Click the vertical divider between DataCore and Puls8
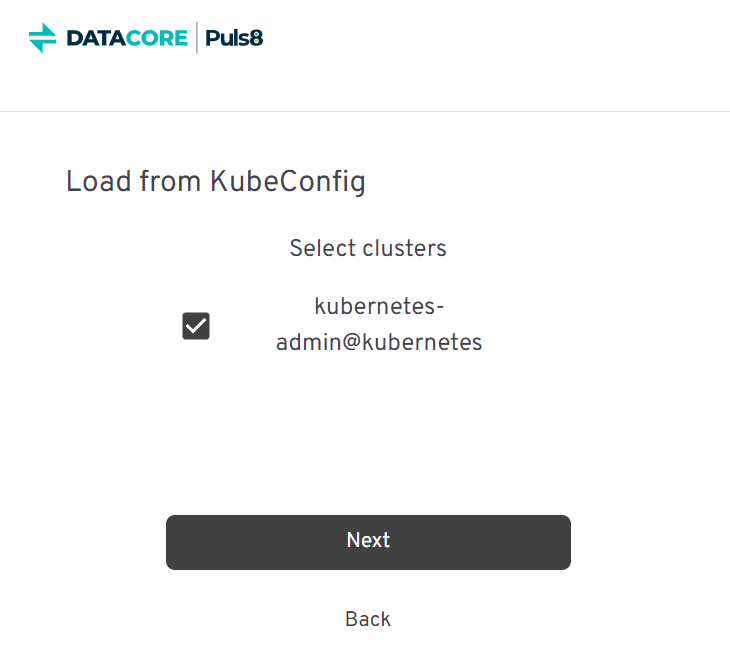Image resolution: width=730 pixels, height=663 pixels. pyautogui.click(x=197, y=38)
